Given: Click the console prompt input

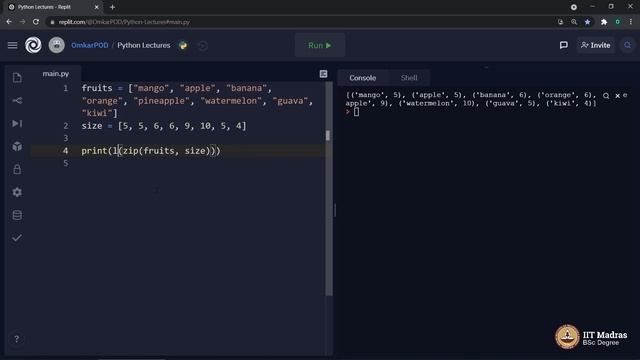Looking at the screenshot, I should point(356,112).
